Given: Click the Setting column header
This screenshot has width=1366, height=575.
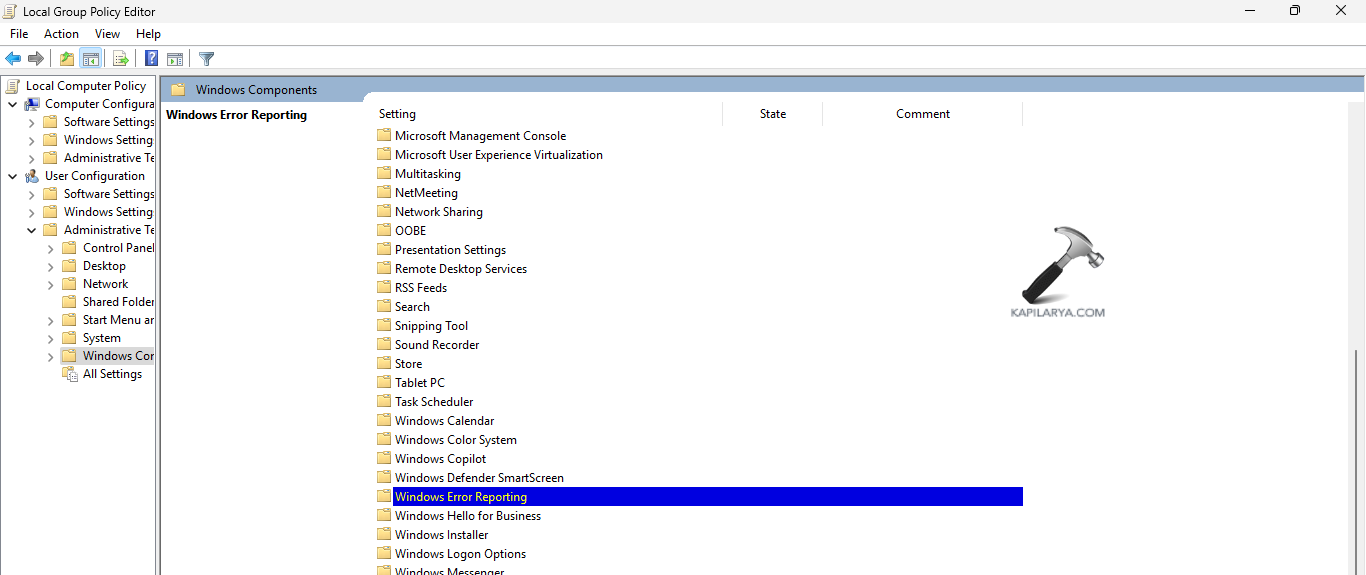Looking at the screenshot, I should (398, 114).
